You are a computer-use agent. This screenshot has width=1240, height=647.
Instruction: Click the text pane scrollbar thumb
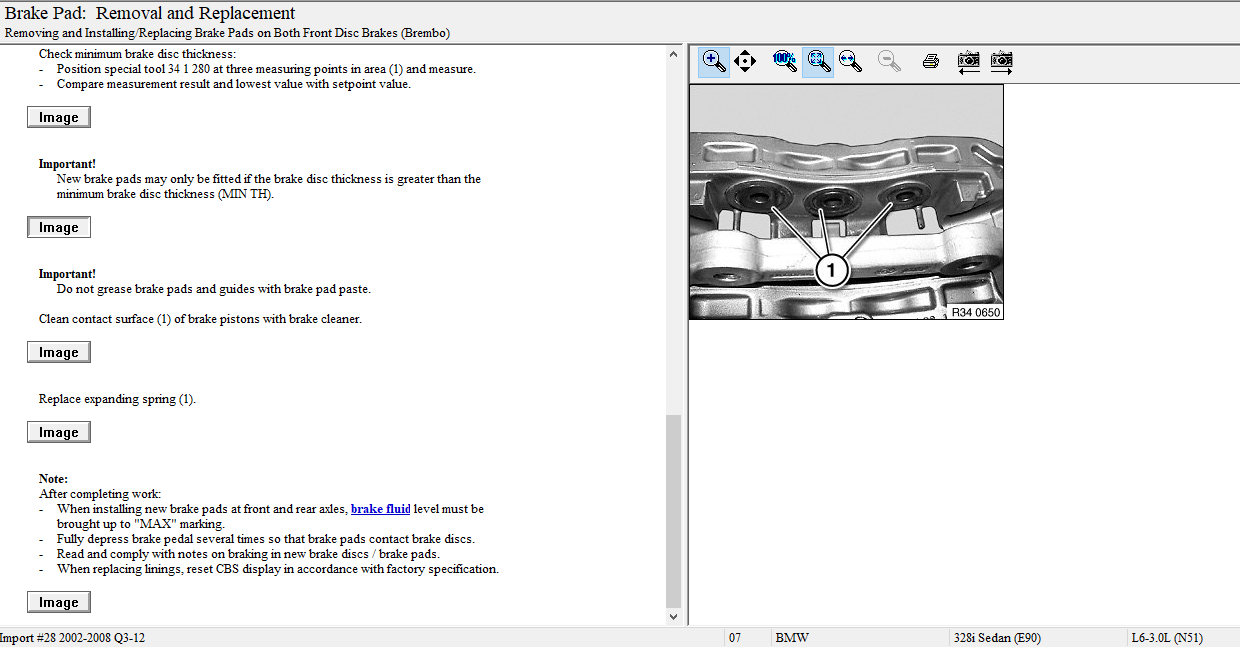click(x=673, y=510)
